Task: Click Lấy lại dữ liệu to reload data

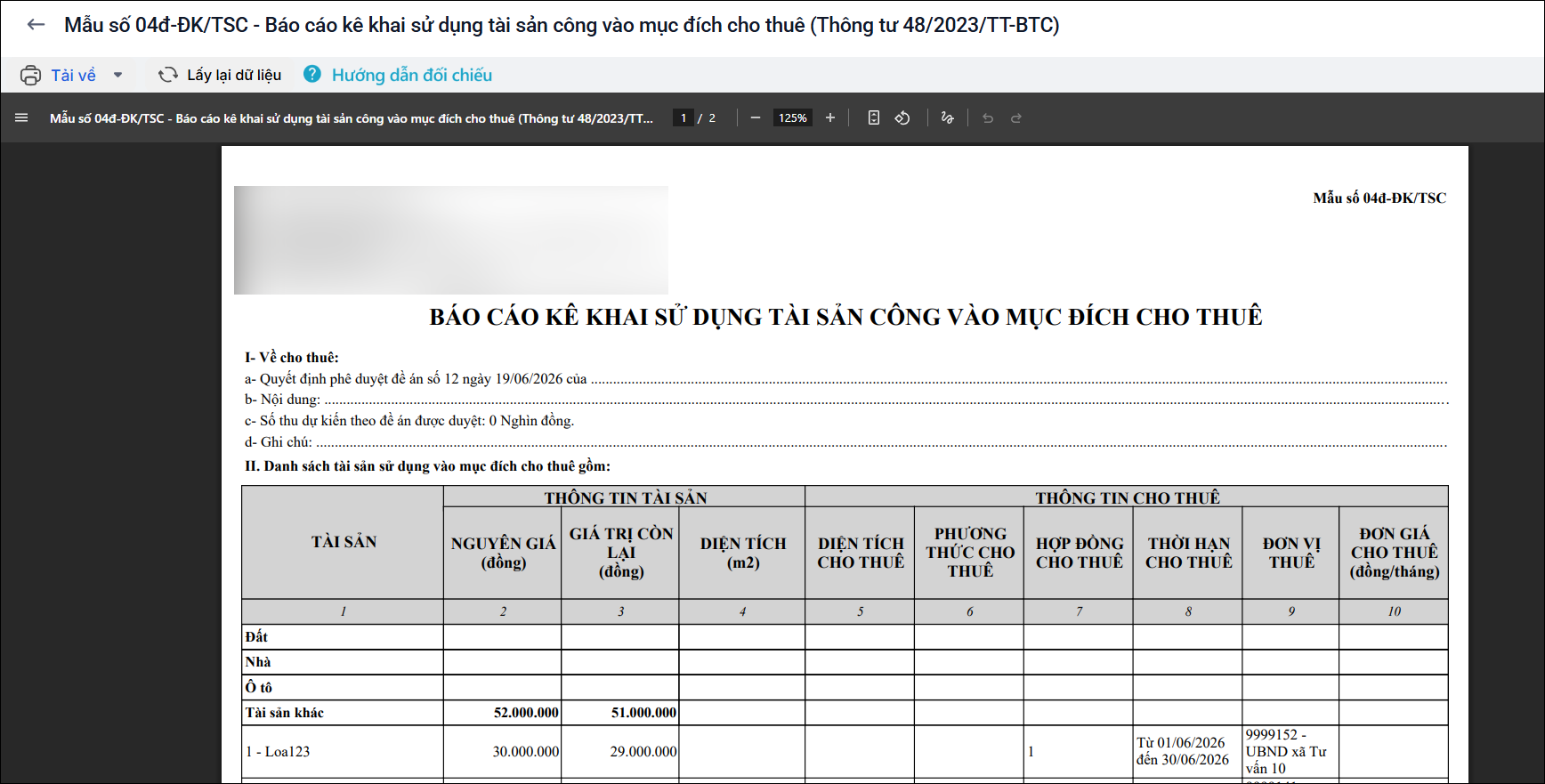Action: tap(234, 75)
